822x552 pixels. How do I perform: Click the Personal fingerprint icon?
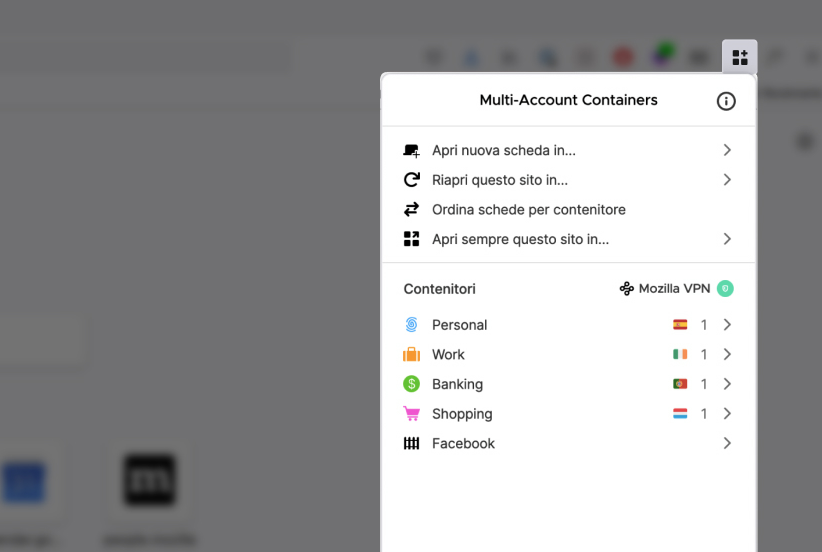[412, 324]
